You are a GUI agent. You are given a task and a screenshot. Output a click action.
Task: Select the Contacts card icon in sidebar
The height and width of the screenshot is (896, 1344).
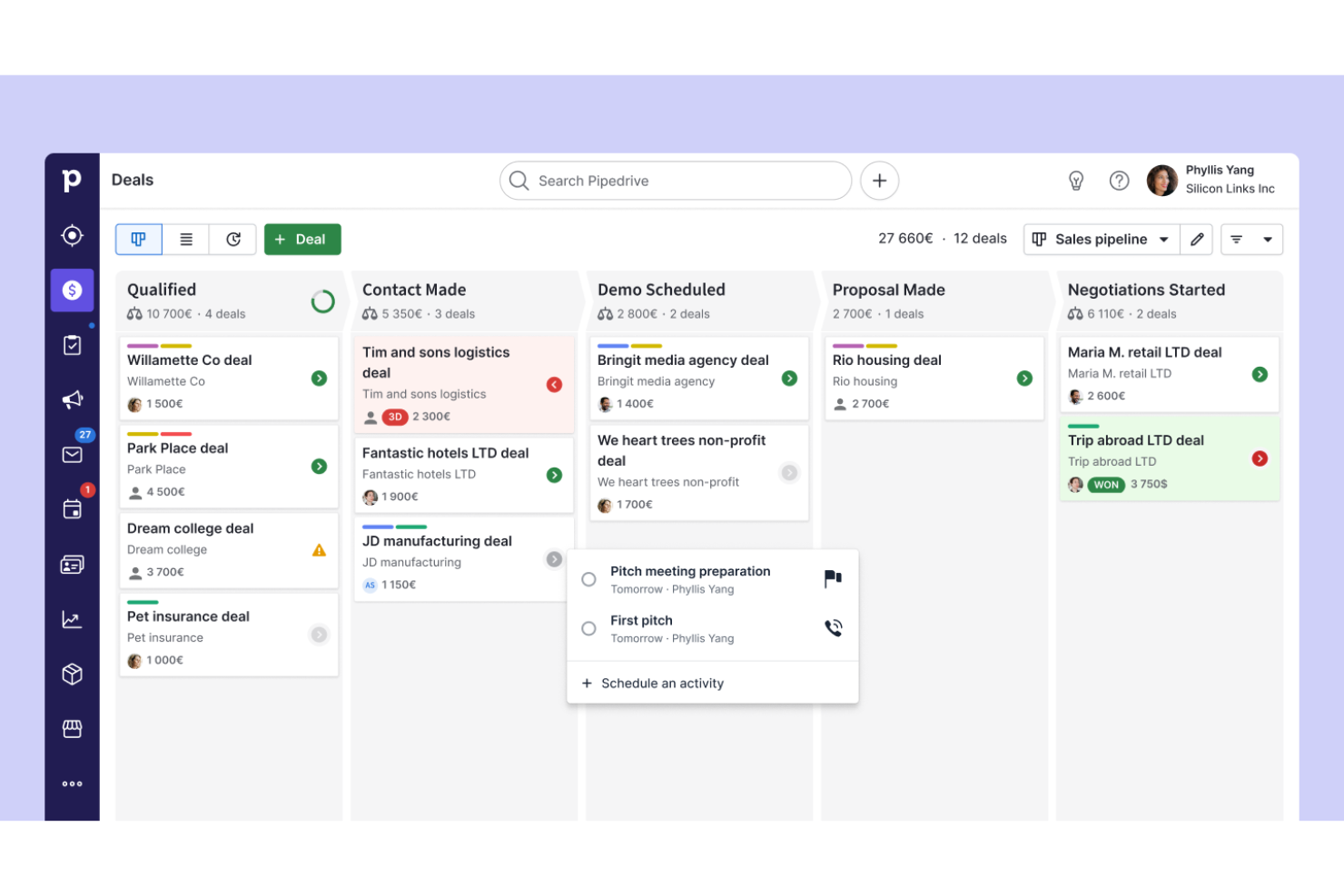point(72,564)
